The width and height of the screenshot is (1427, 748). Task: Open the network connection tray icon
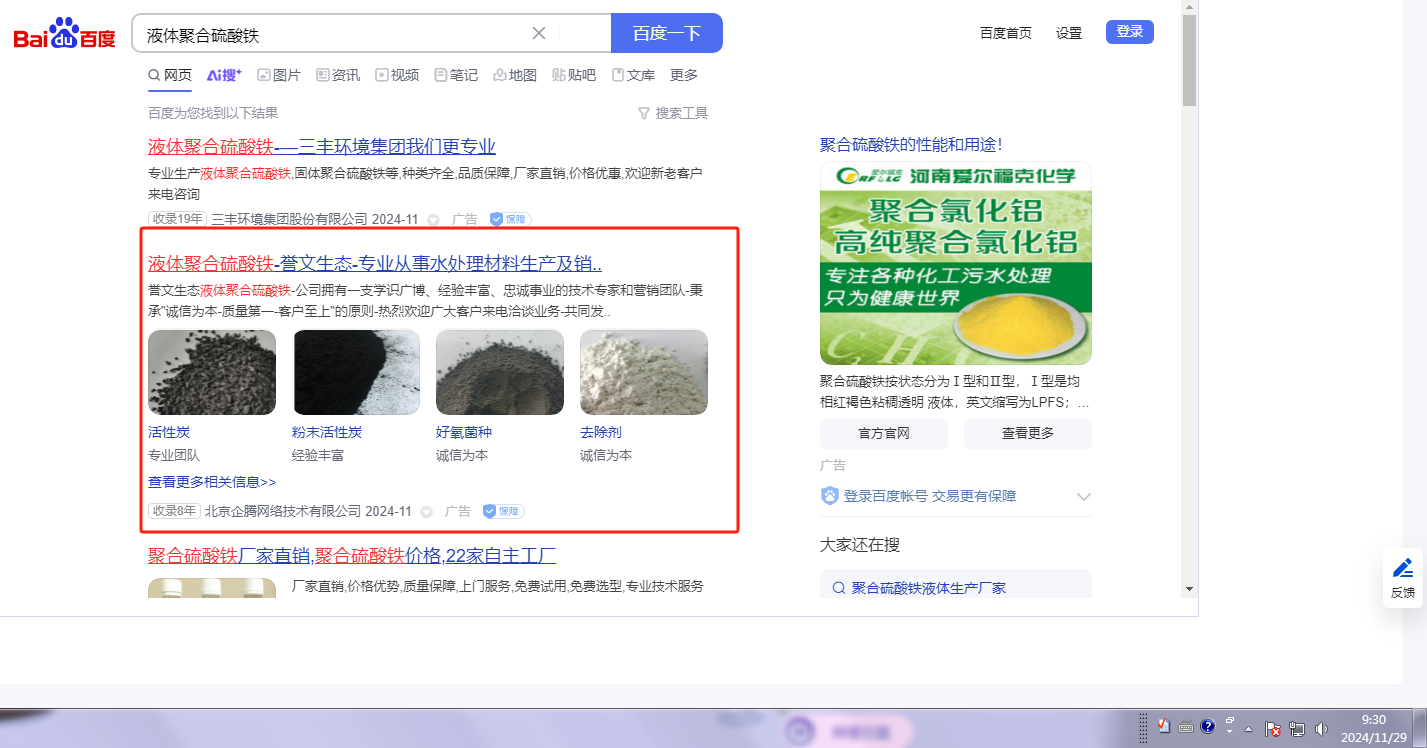1297,728
